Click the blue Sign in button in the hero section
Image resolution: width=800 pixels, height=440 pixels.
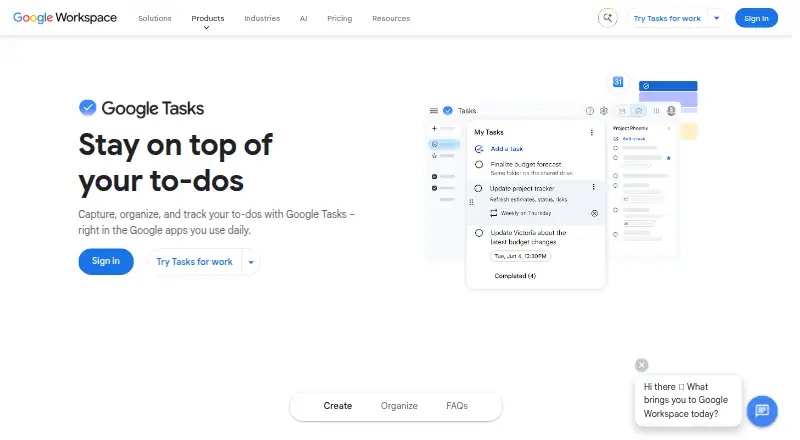[x=106, y=261]
